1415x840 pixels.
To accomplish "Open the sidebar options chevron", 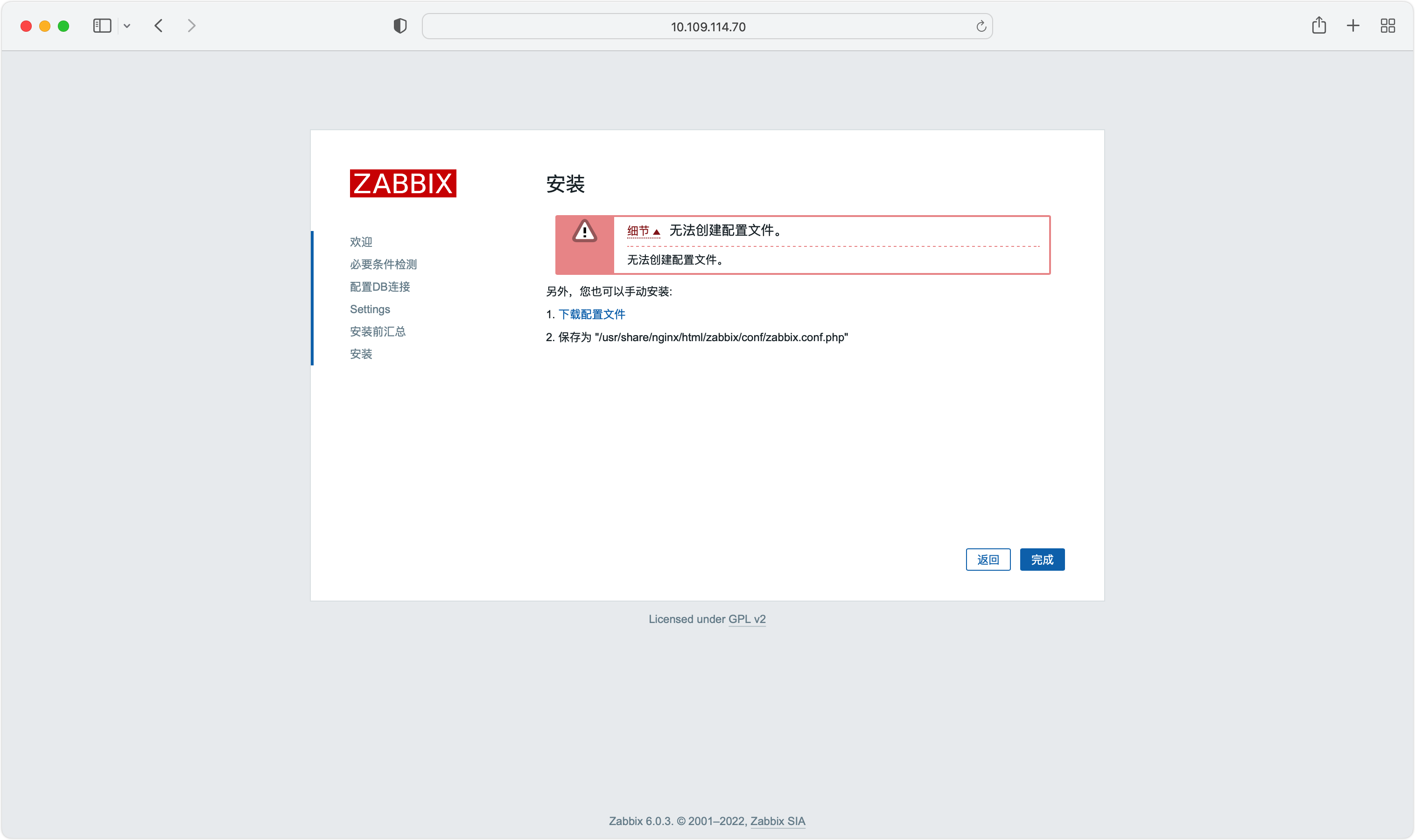I will coord(127,26).
